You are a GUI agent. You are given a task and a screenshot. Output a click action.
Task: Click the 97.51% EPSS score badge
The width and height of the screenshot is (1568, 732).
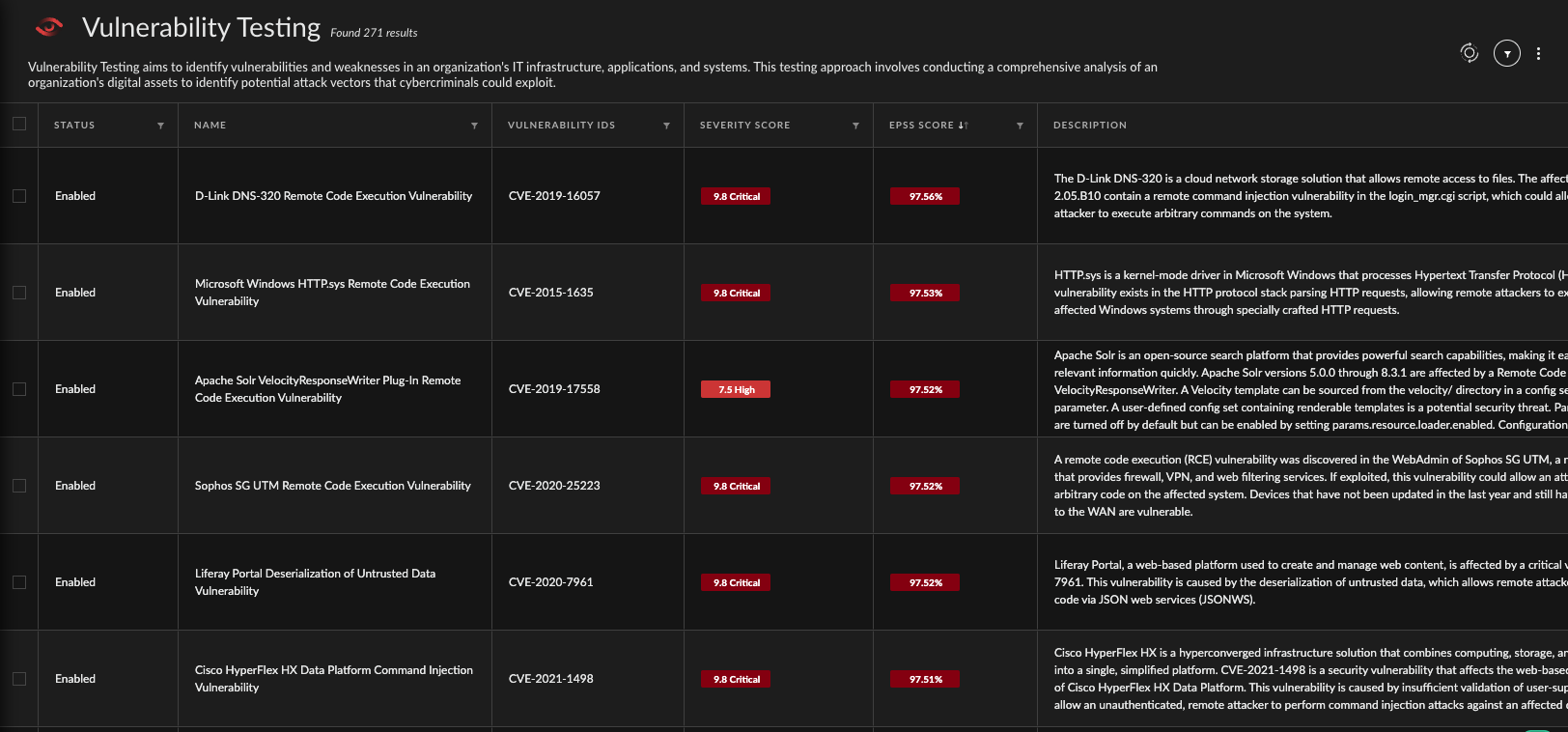925,679
